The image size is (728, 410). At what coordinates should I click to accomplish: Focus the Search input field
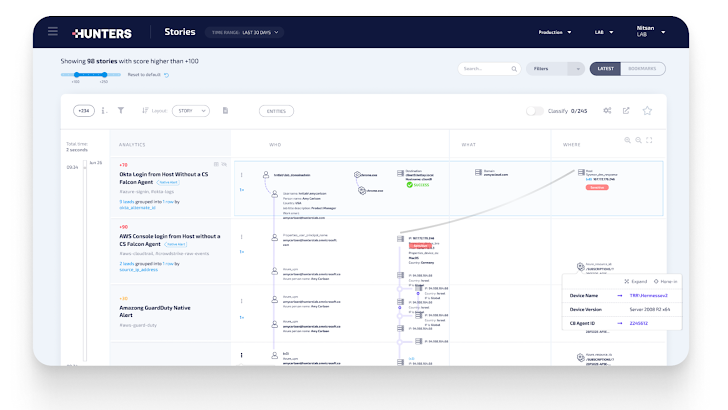(x=489, y=69)
